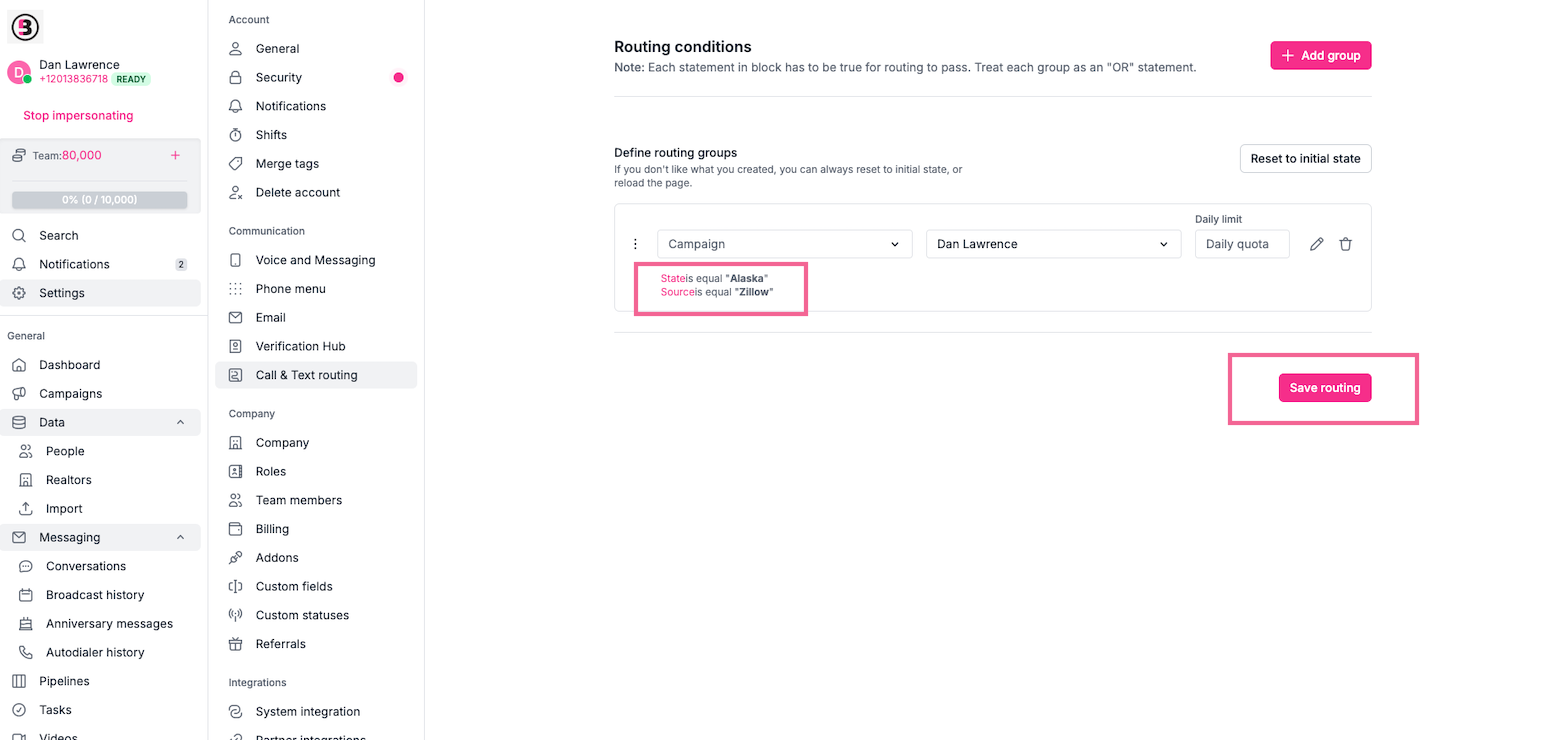Open the Campaign dropdown
1553x740 pixels.
[x=783, y=243]
